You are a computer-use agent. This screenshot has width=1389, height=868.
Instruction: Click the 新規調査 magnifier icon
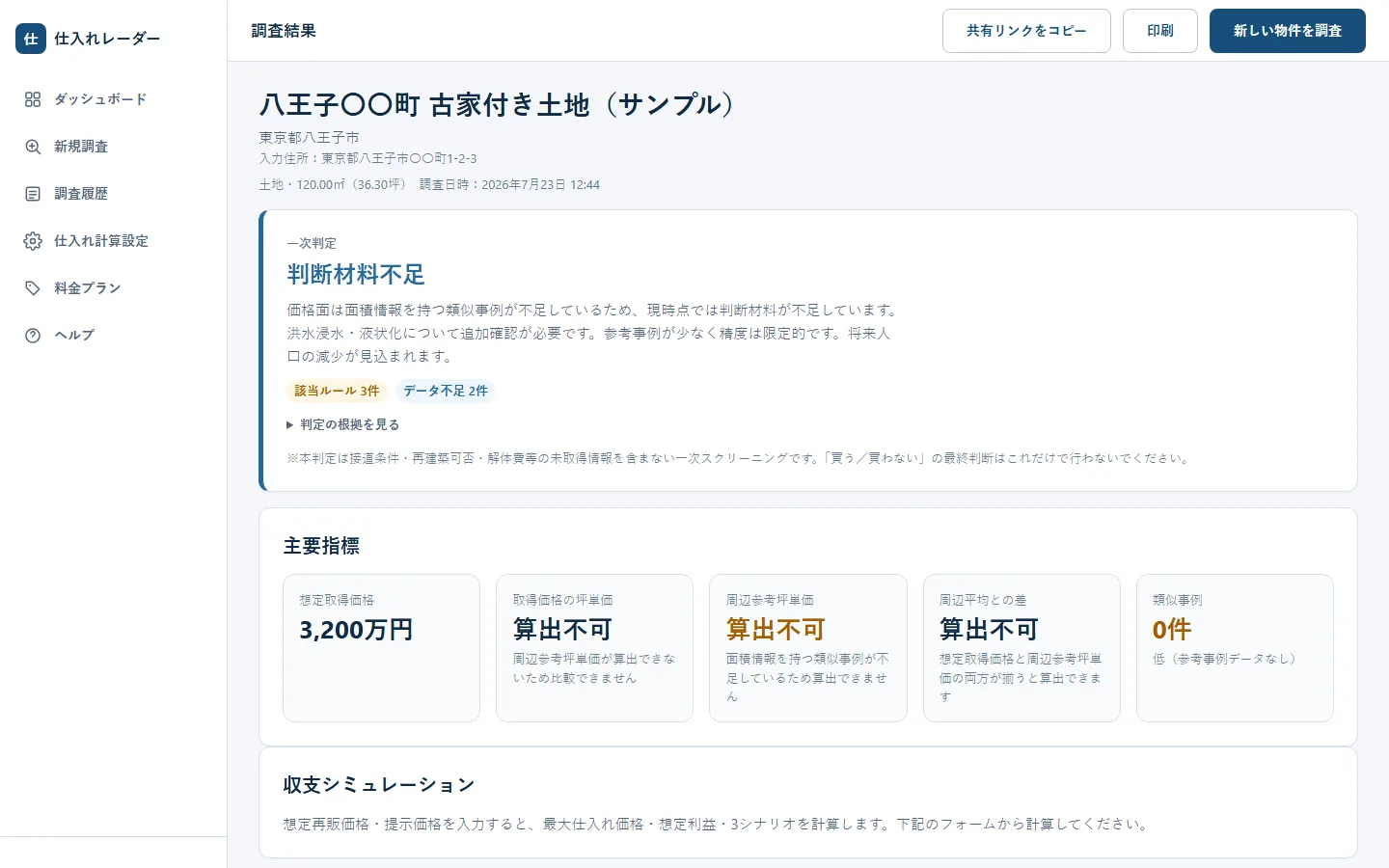[33, 147]
